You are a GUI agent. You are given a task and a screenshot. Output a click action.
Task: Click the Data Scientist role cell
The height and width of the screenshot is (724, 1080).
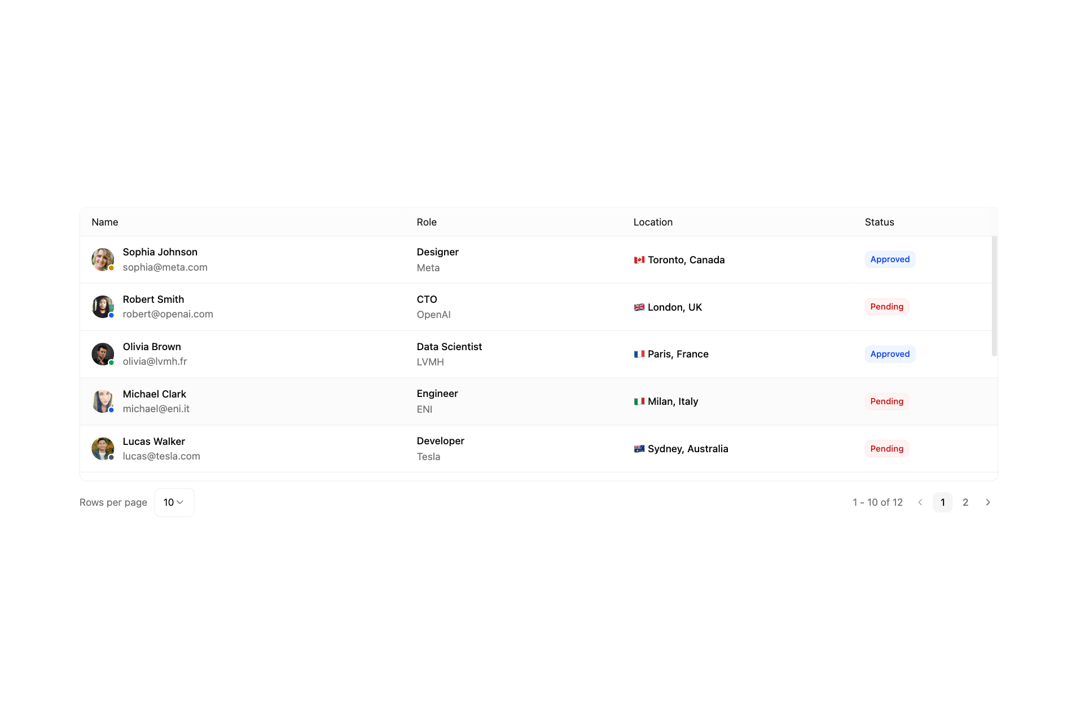pos(449,347)
